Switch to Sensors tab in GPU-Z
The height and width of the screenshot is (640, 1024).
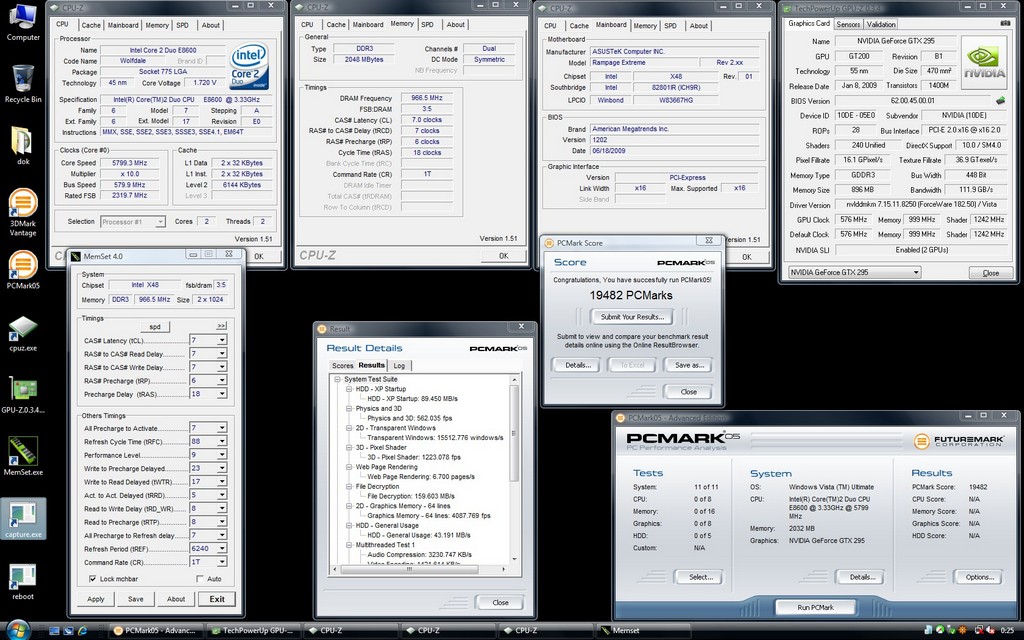click(848, 24)
